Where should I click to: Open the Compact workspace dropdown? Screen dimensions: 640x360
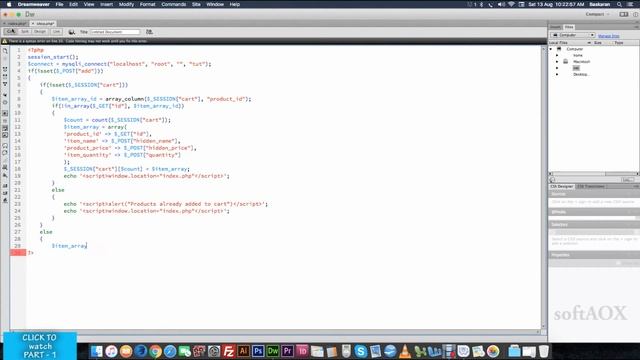(x=598, y=14)
